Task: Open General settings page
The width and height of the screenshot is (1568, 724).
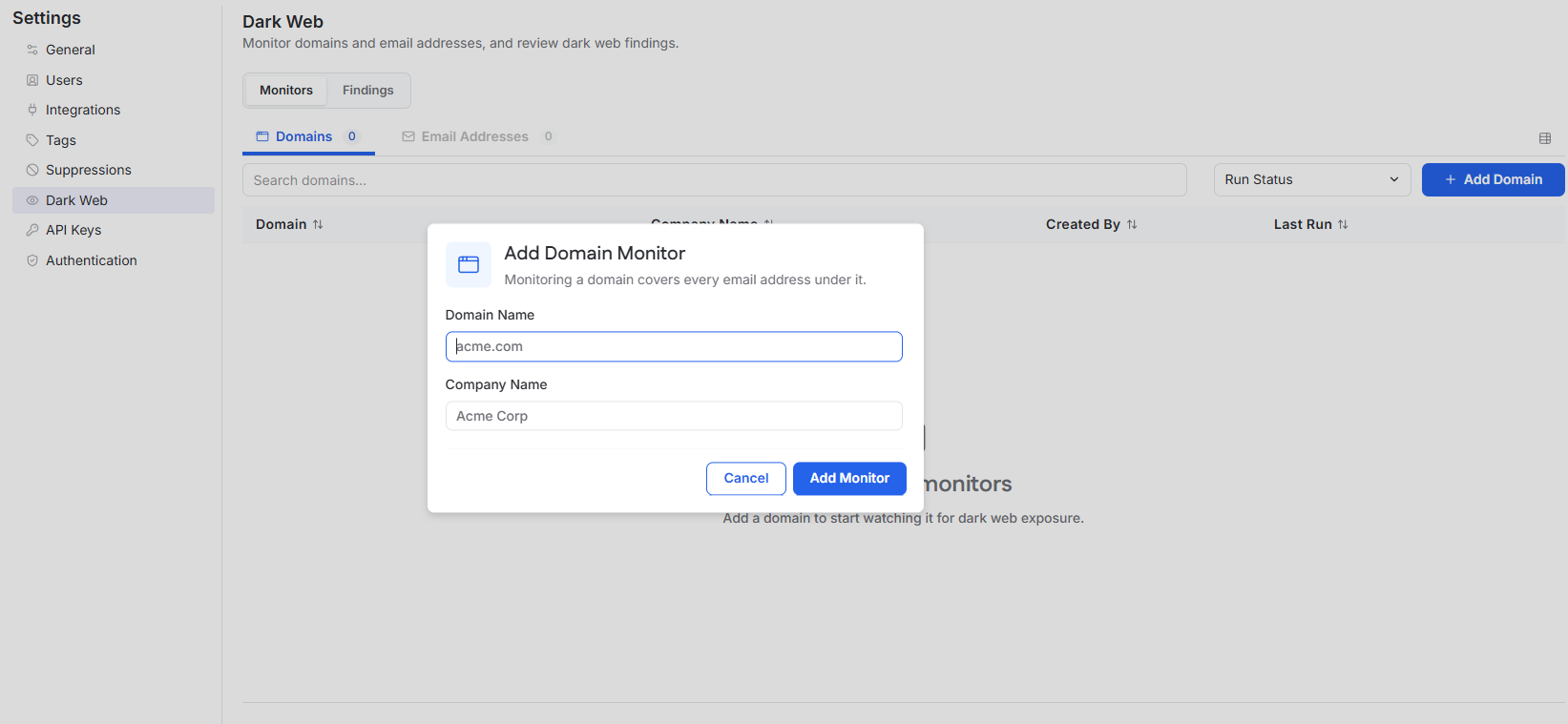Action: [x=114, y=50]
